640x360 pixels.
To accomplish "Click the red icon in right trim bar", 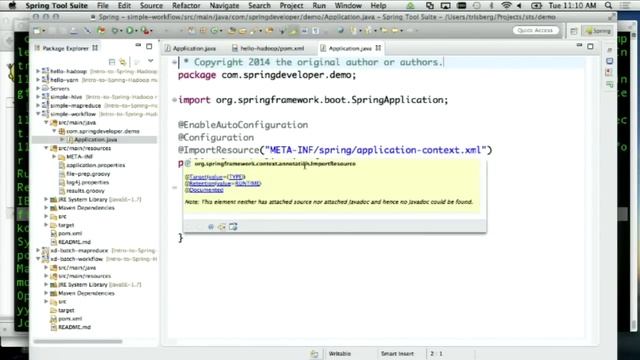I will pyautogui.click(x=609, y=73).
